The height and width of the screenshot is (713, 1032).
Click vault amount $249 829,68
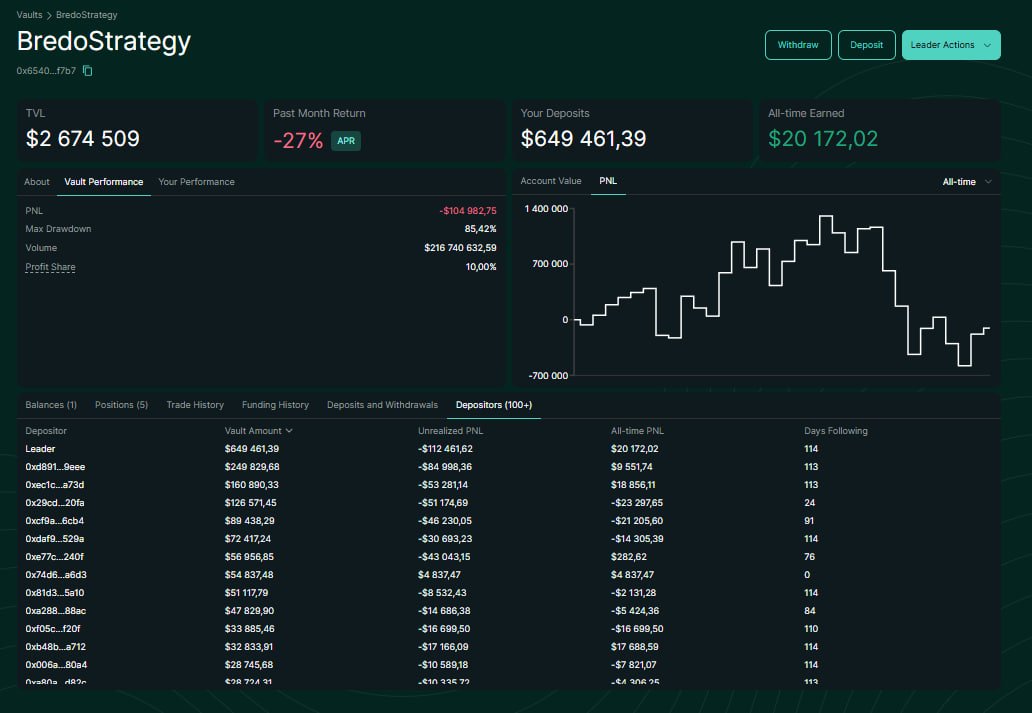(x=252, y=467)
